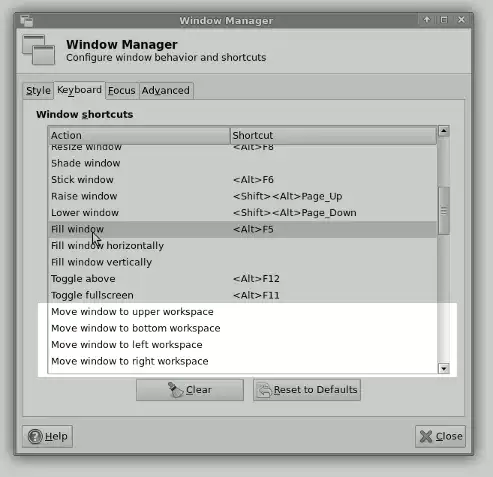Screen dimensions: 493x477
Task: Open the Advanced tab
Action: (166, 90)
